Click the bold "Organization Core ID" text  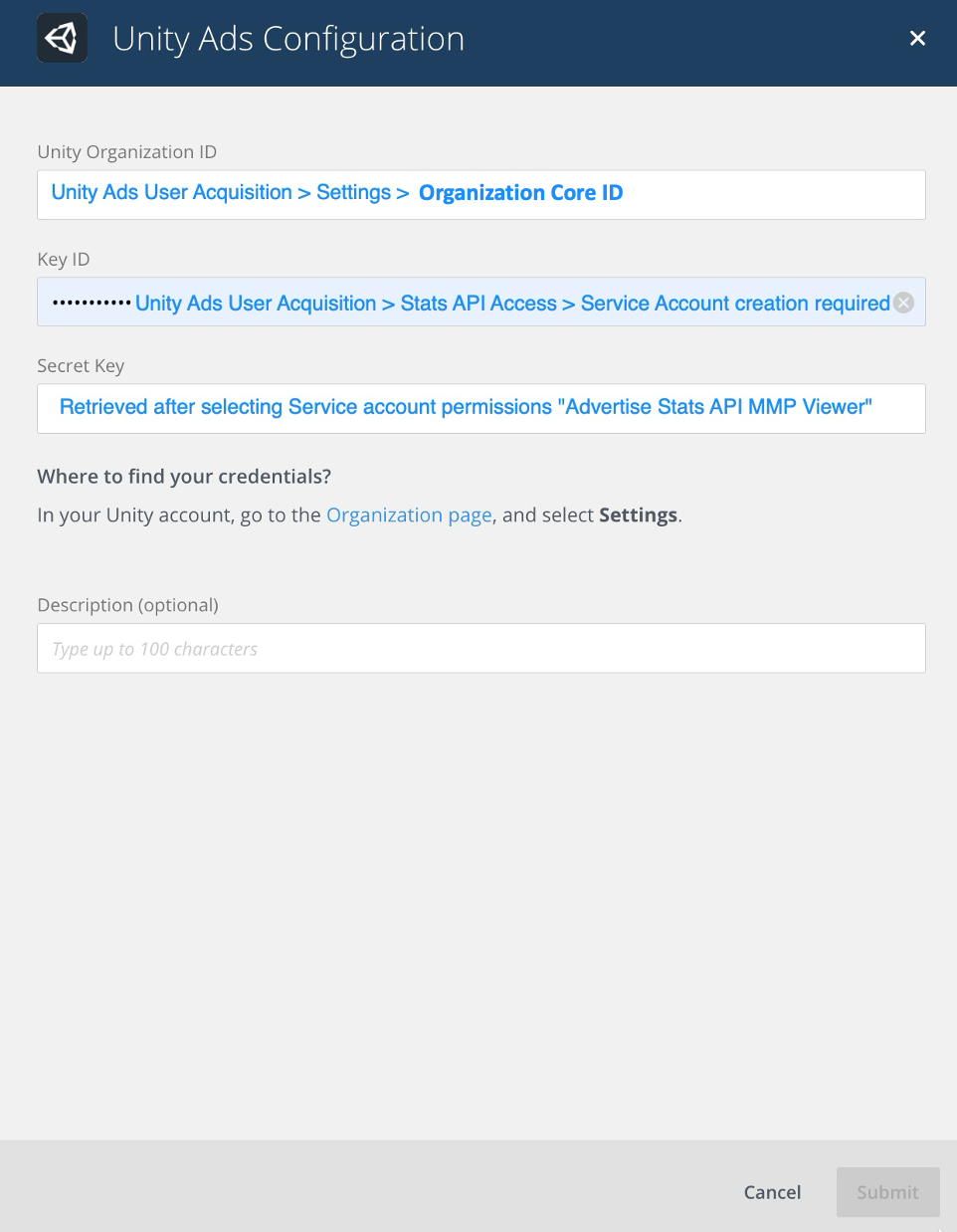tap(520, 193)
